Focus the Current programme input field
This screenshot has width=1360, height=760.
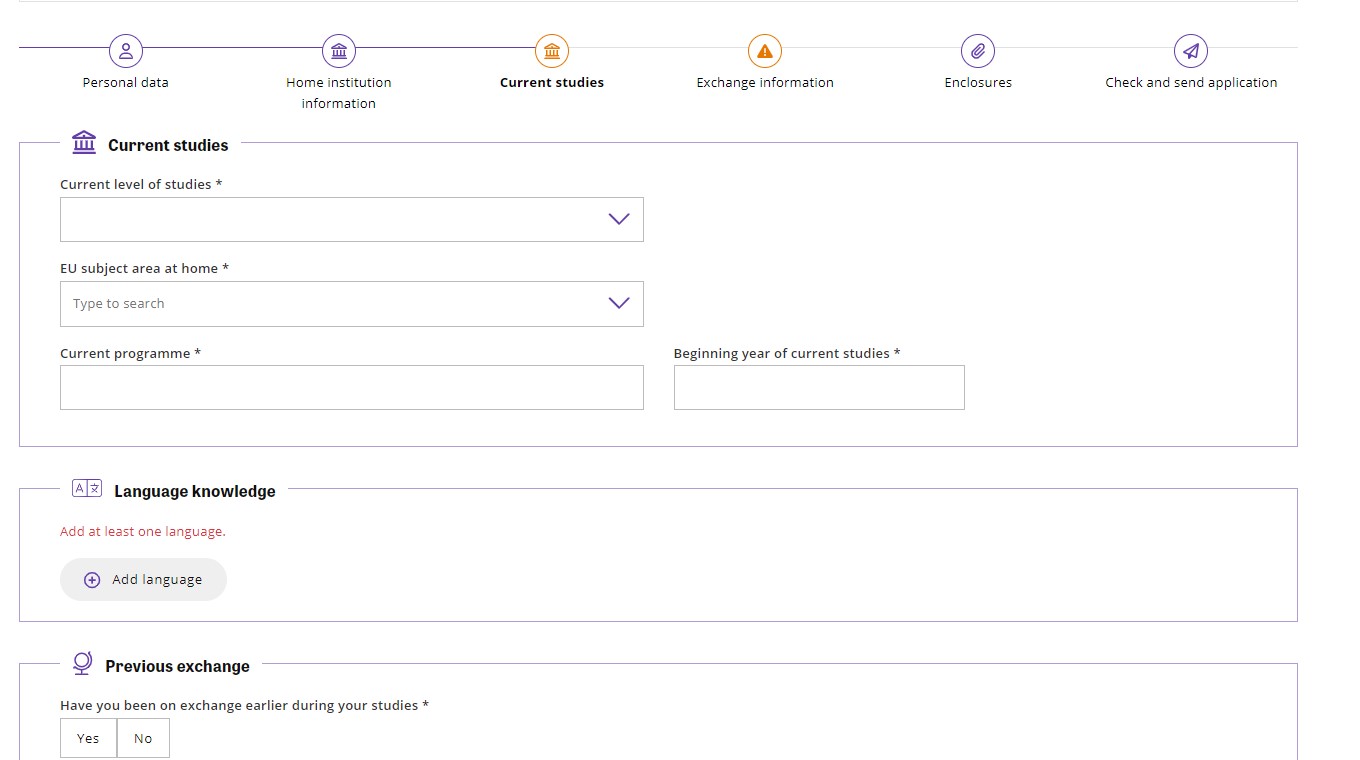[352, 387]
